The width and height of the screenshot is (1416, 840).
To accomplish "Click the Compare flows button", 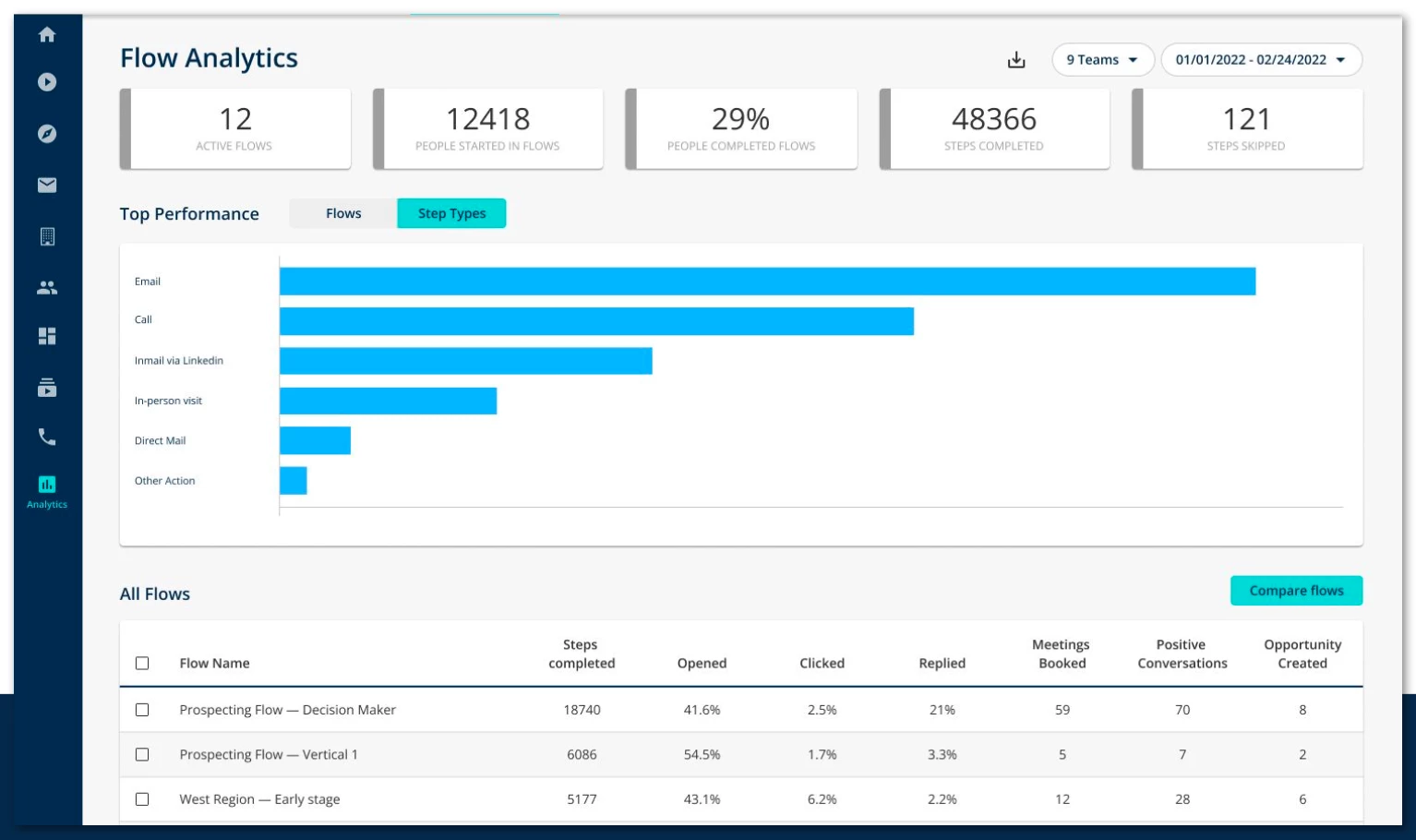I will (x=1296, y=591).
